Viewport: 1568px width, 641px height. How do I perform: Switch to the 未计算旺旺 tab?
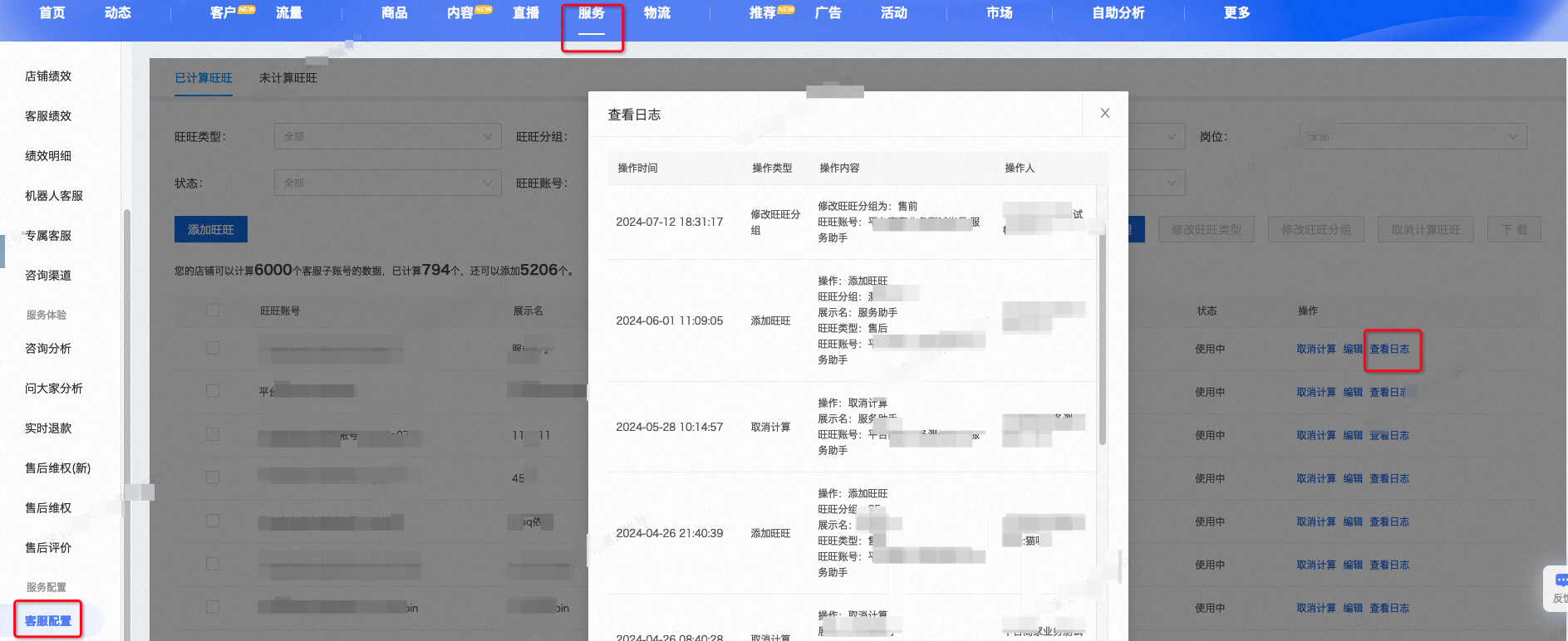[288, 78]
